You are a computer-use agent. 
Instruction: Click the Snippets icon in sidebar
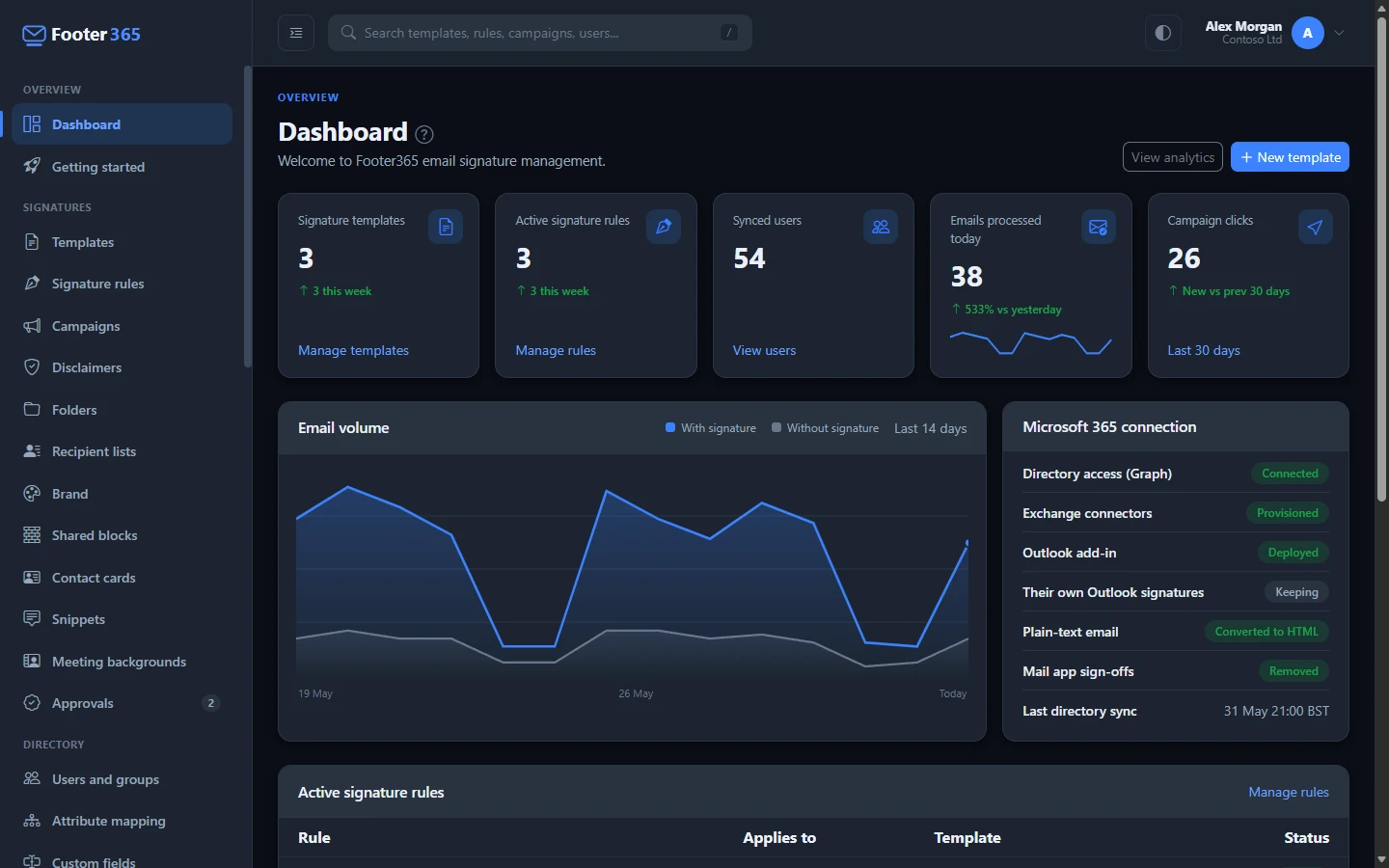tap(32, 618)
